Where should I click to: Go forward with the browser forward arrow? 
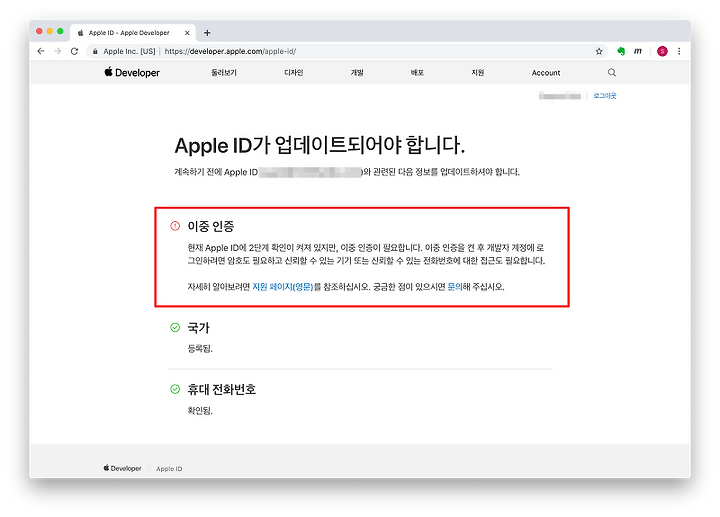point(57,51)
